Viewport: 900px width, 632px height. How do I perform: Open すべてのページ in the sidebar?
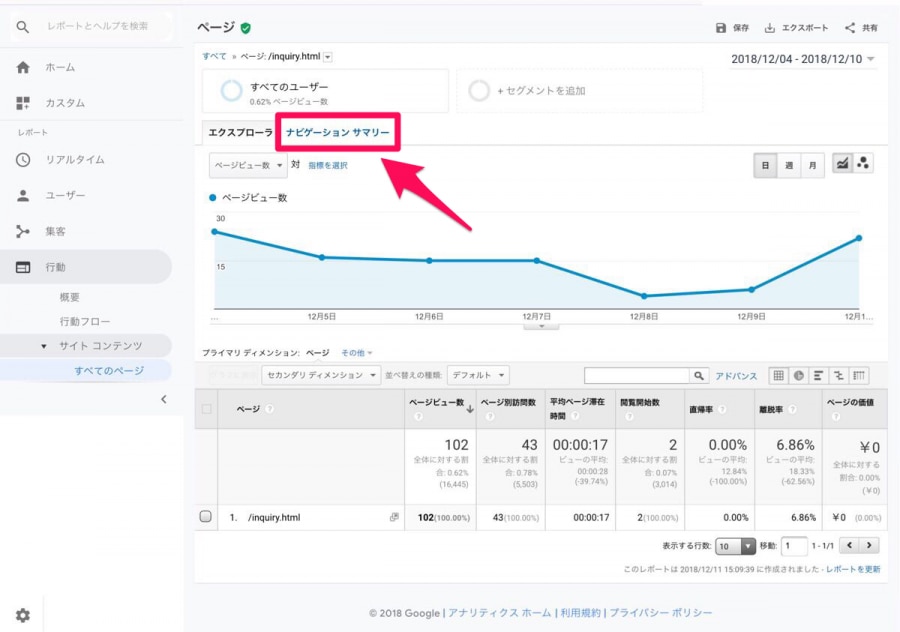coord(109,371)
